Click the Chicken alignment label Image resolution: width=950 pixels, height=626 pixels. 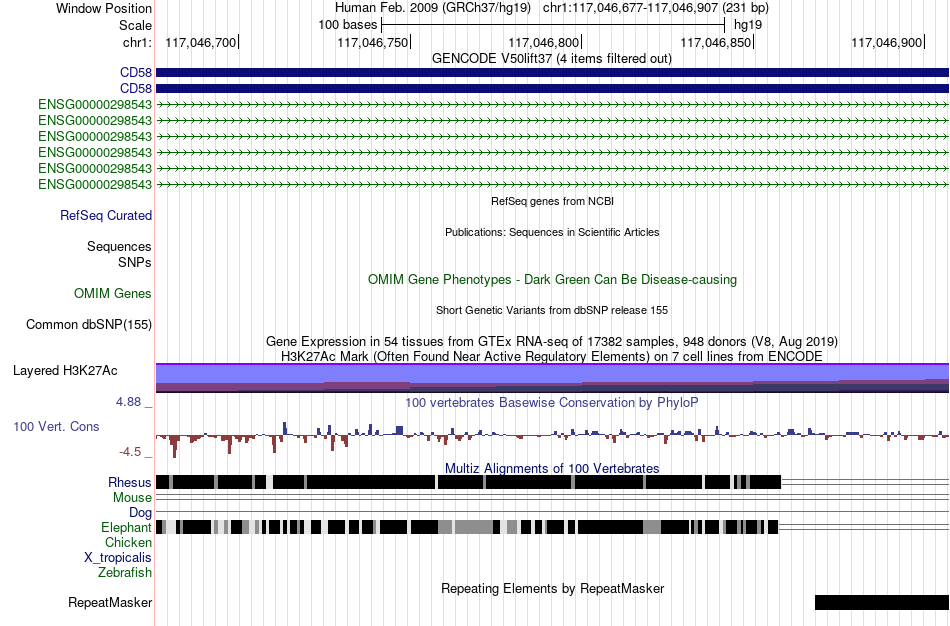point(128,542)
